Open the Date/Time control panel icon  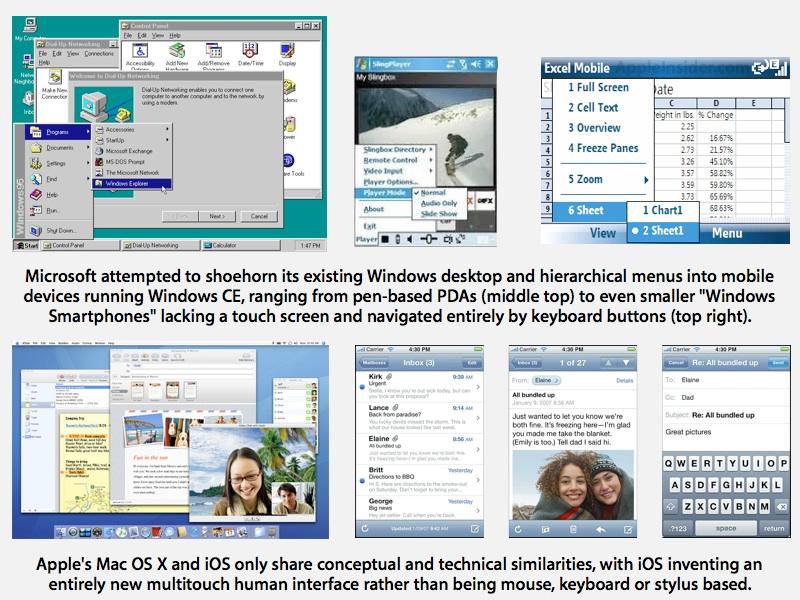tap(251, 55)
